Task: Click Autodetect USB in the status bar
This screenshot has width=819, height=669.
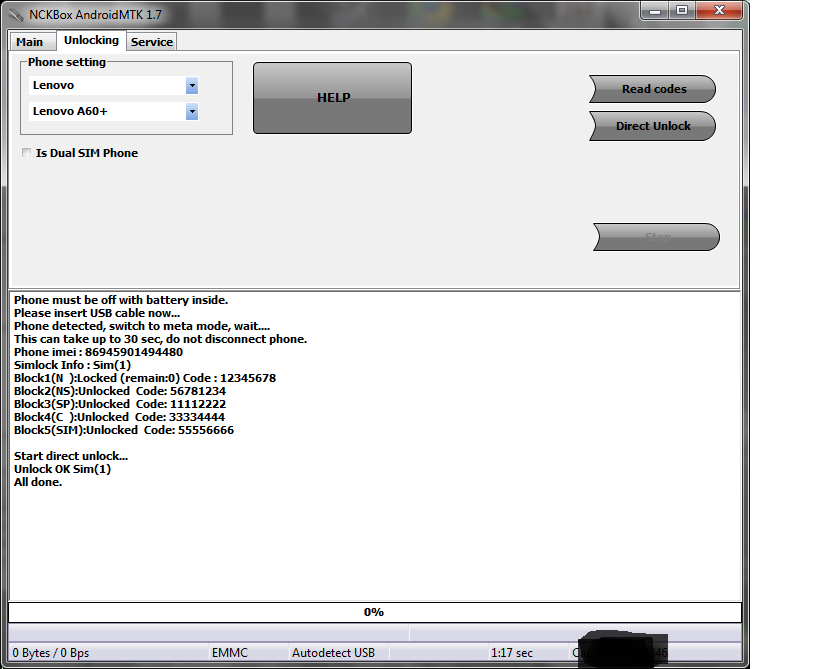Action: point(333,653)
